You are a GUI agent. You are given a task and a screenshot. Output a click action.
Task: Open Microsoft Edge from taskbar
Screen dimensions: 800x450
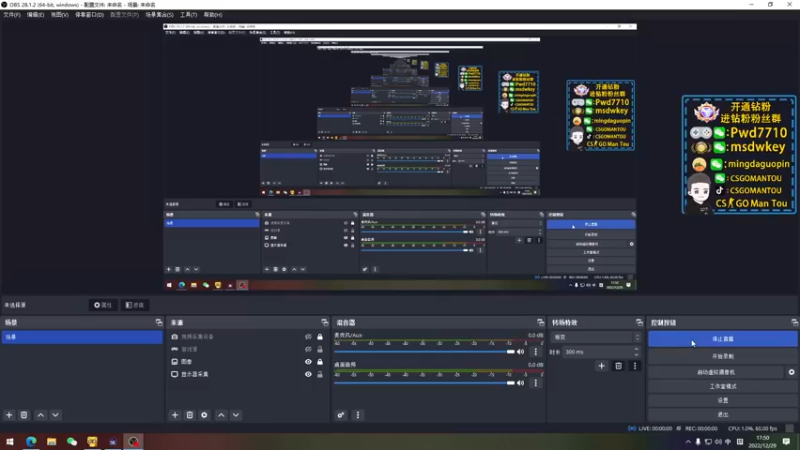point(31,441)
